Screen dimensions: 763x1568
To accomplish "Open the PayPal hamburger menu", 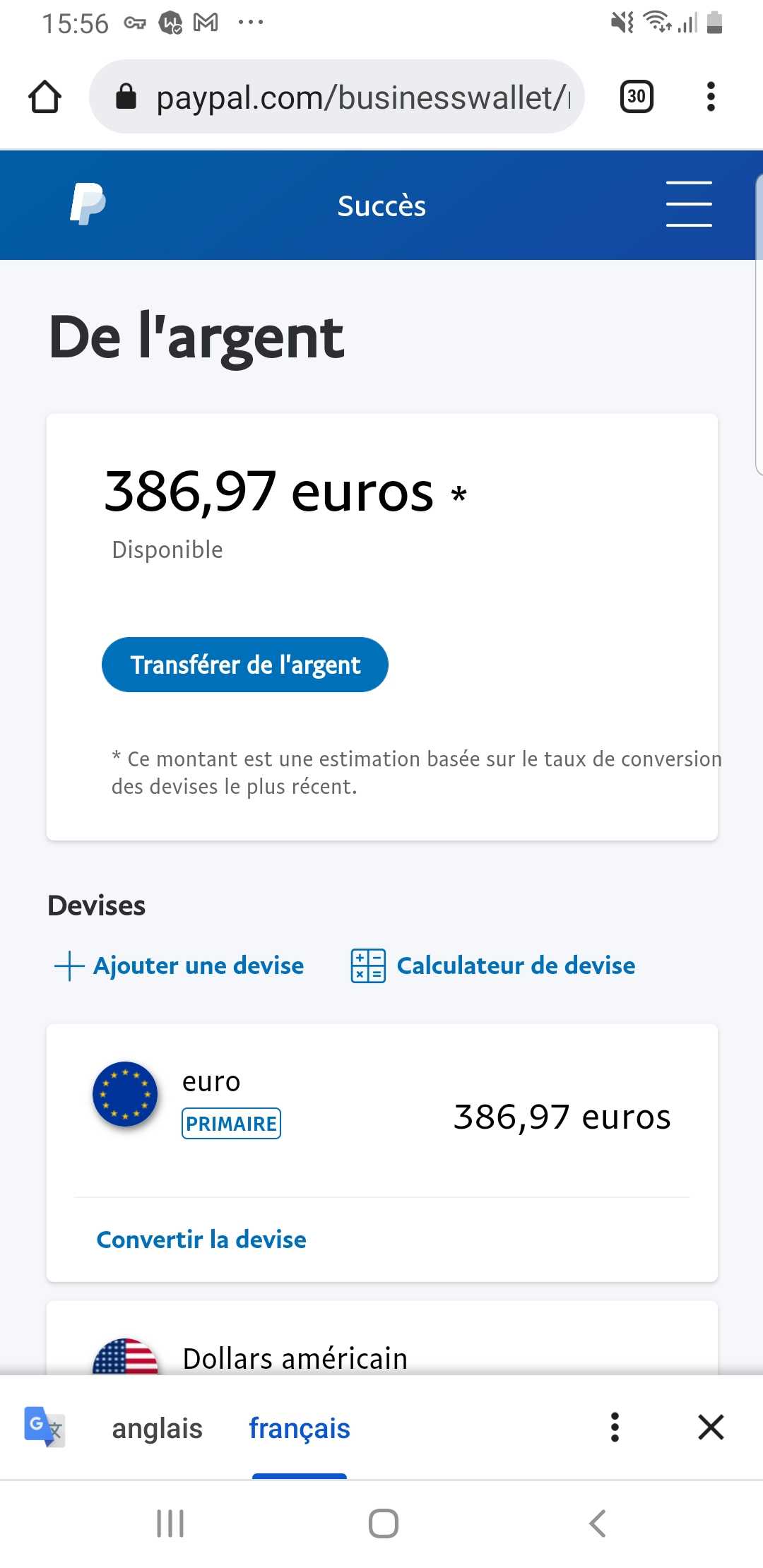I will pyautogui.click(x=689, y=204).
